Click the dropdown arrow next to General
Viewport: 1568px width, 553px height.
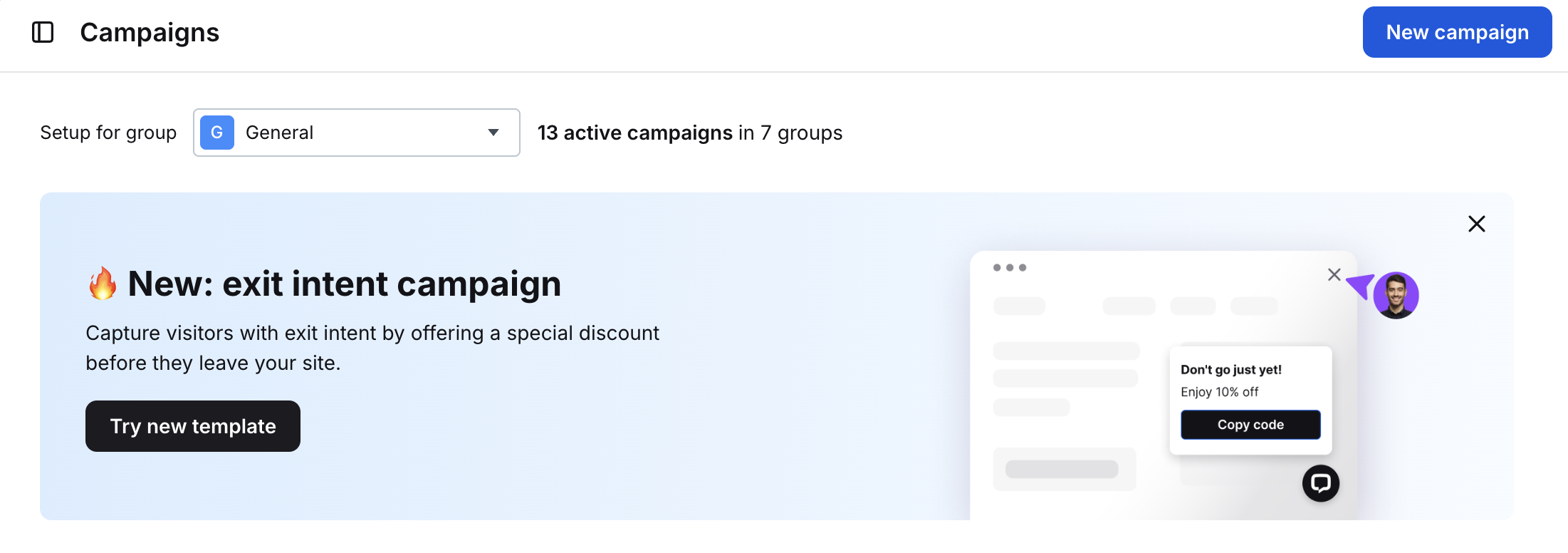(x=493, y=133)
